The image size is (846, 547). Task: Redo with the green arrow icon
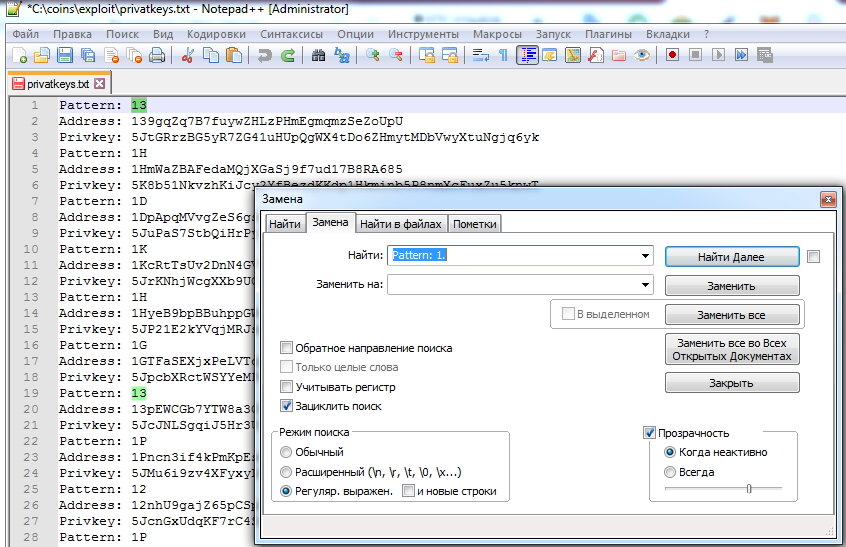pos(288,55)
